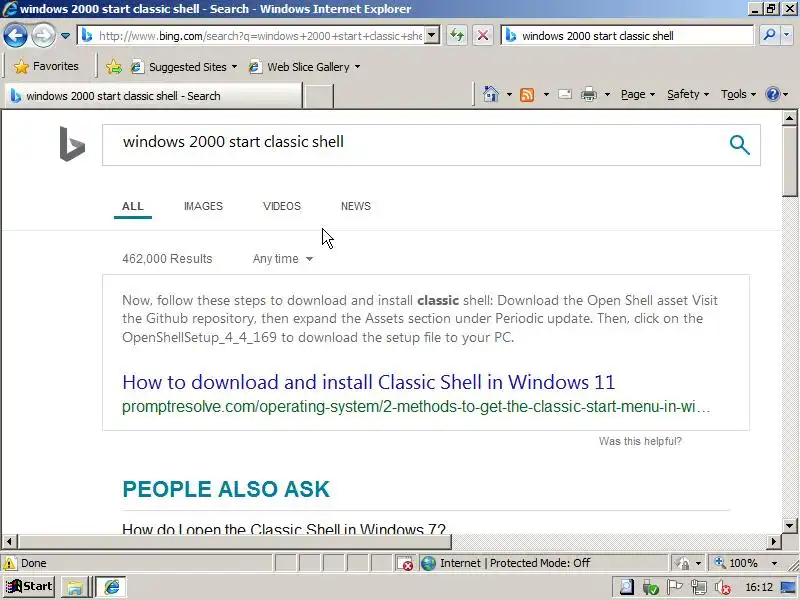The width and height of the screenshot is (800, 600).
Task: Open the Tools menu
Action: pyautogui.click(x=738, y=94)
